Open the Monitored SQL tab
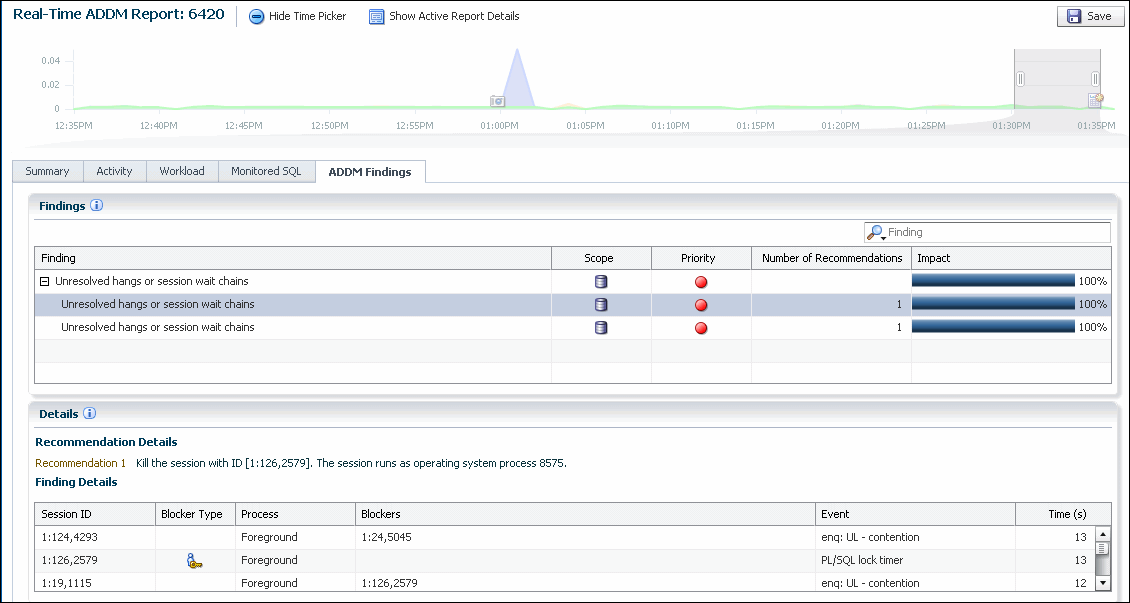 coord(266,171)
